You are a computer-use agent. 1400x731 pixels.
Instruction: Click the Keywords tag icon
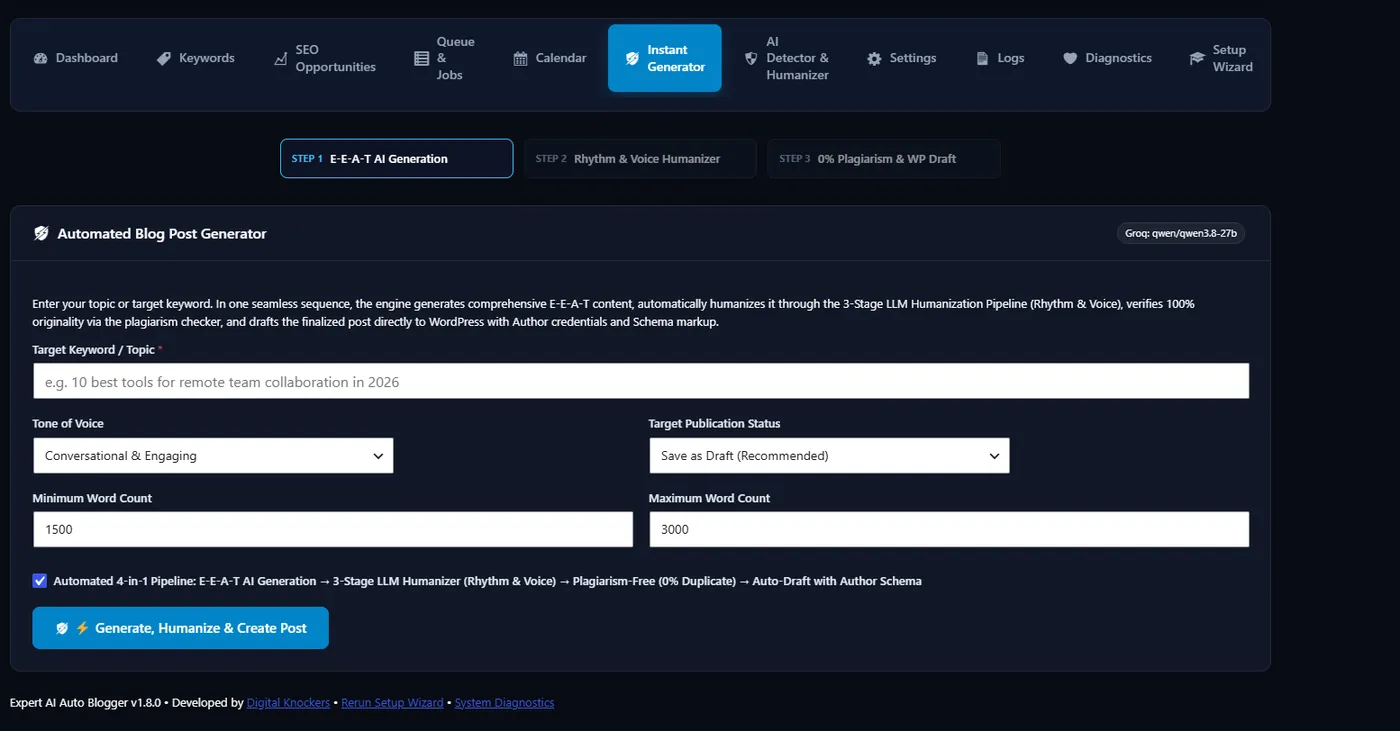point(164,58)
